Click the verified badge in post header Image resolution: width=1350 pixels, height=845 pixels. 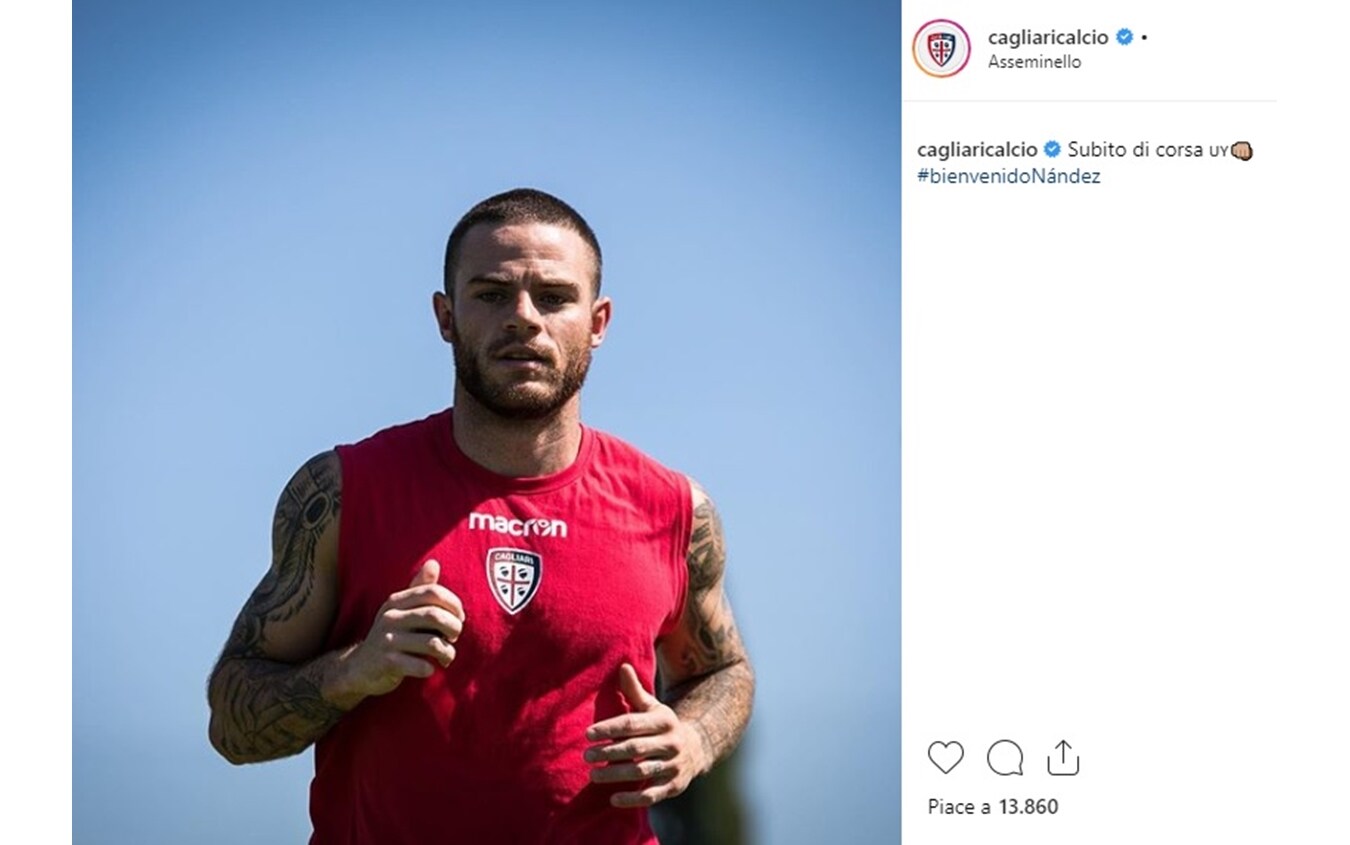[1124, 37]
